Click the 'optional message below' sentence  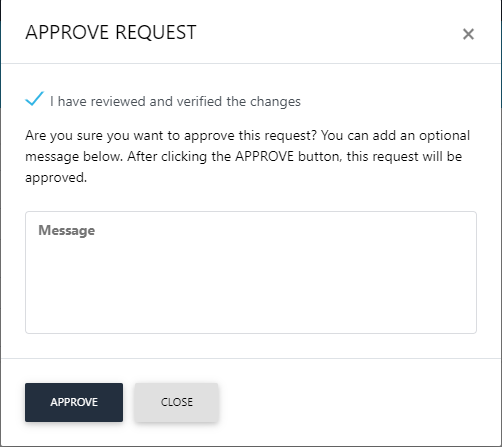pos(248,146)
